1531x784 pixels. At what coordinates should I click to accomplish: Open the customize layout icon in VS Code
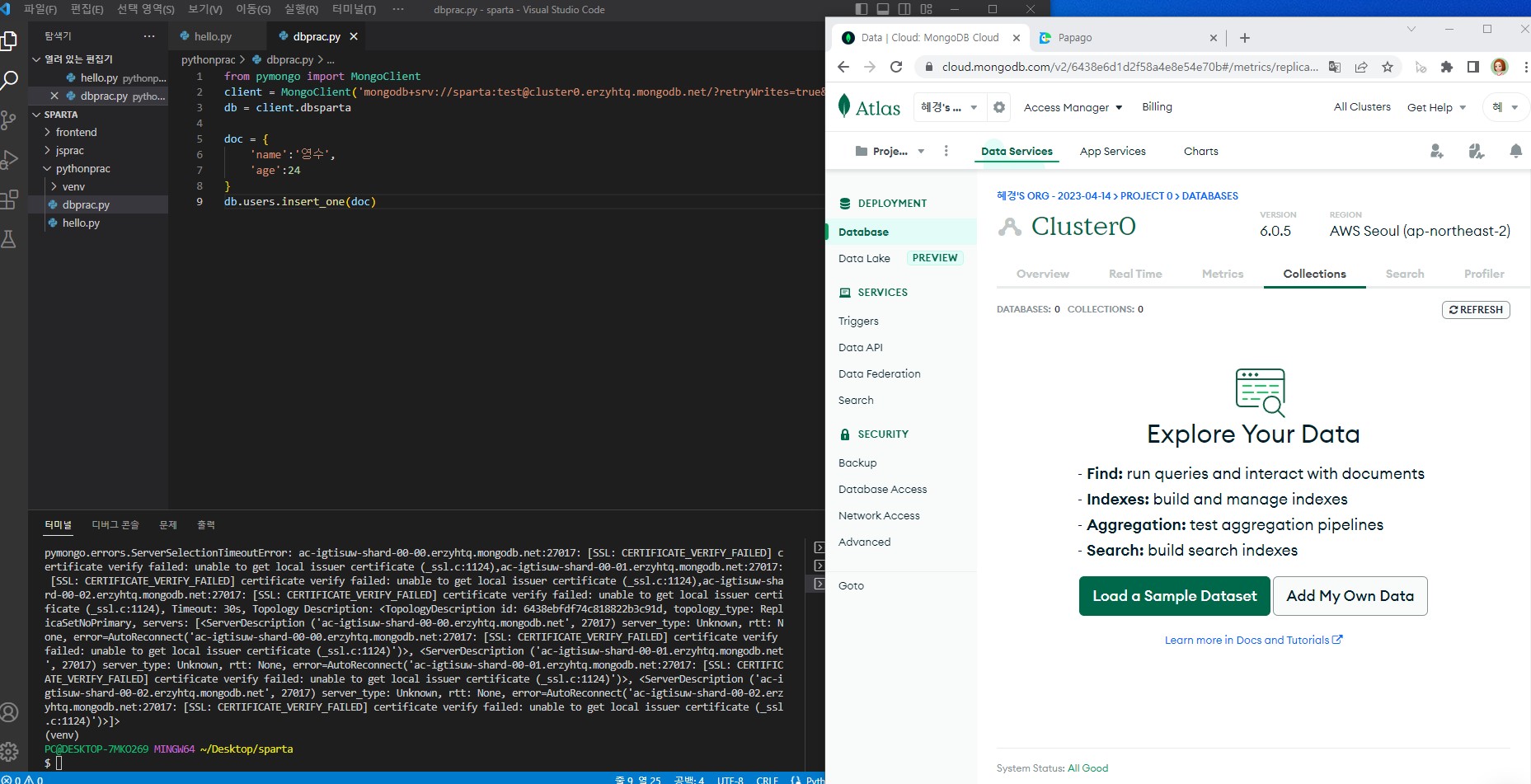[926, 9]
